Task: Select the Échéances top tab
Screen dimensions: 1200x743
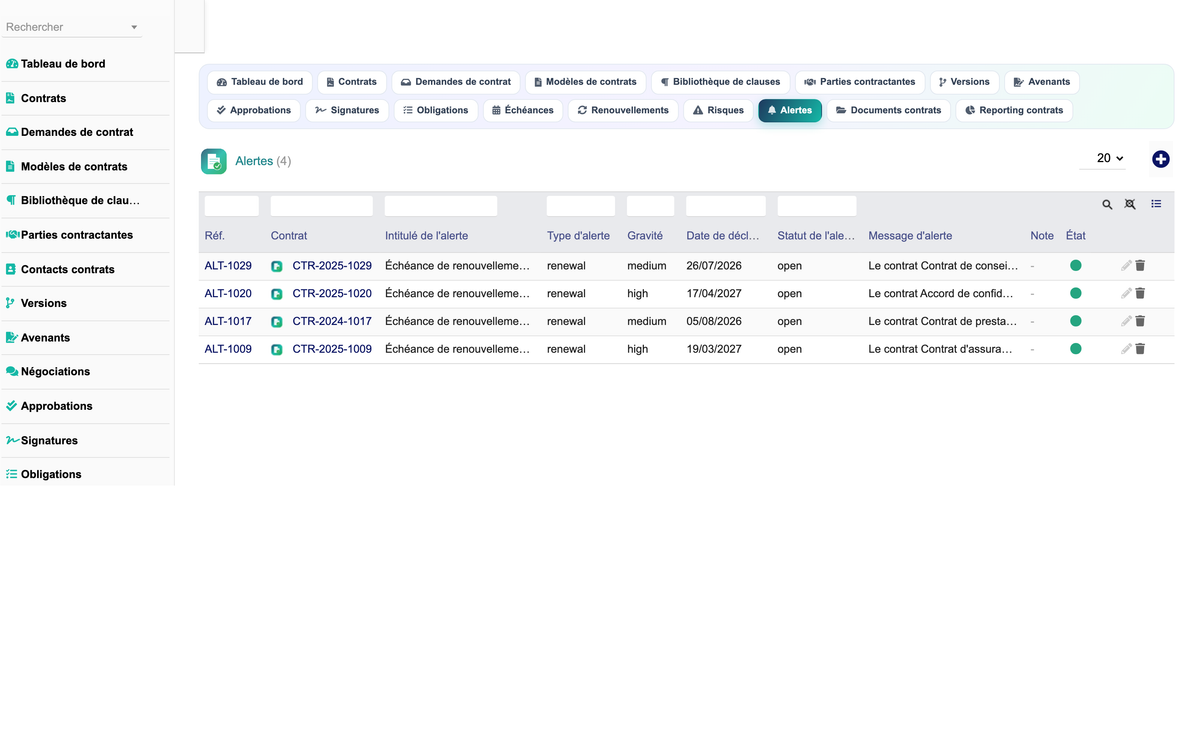Action: click(523, 110)
